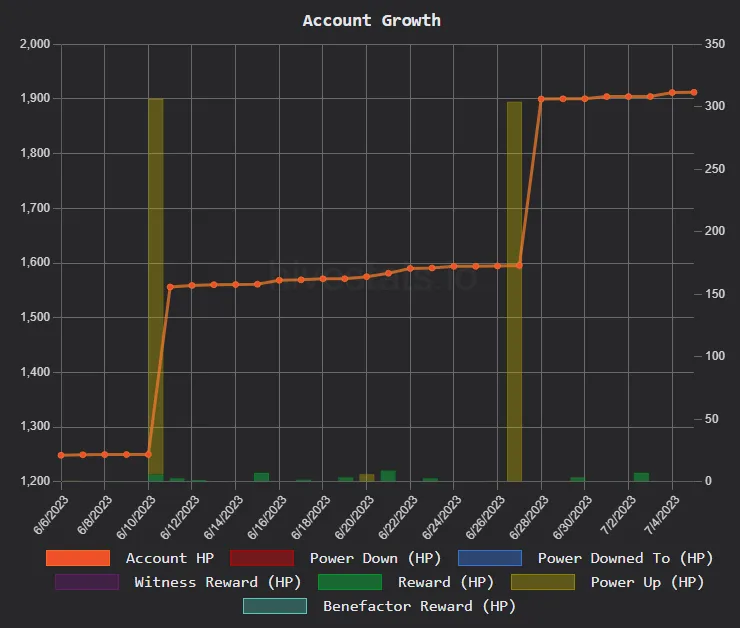Click the '6/24/2023' x-axis label

click(x=442, y=517)
